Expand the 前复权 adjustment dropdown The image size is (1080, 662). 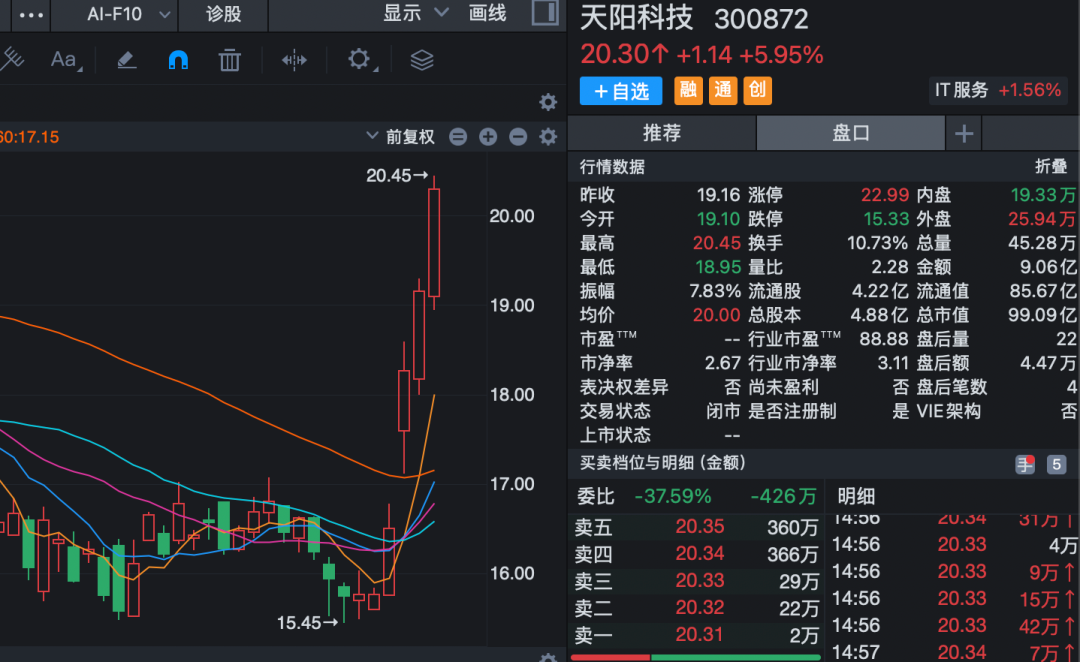401,136
